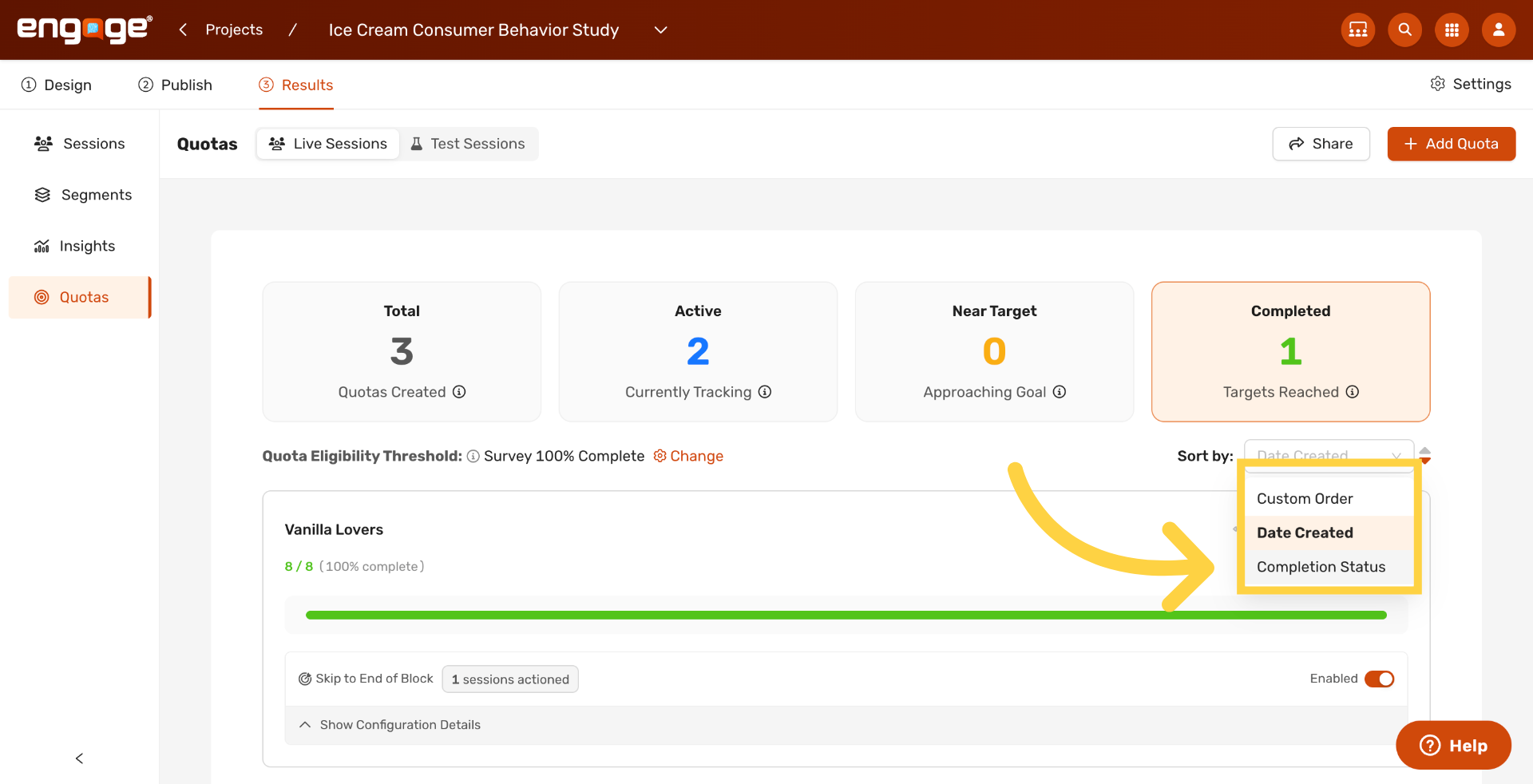Select the Completed quotas card
1533x784 pixels.
(1290, 351)
